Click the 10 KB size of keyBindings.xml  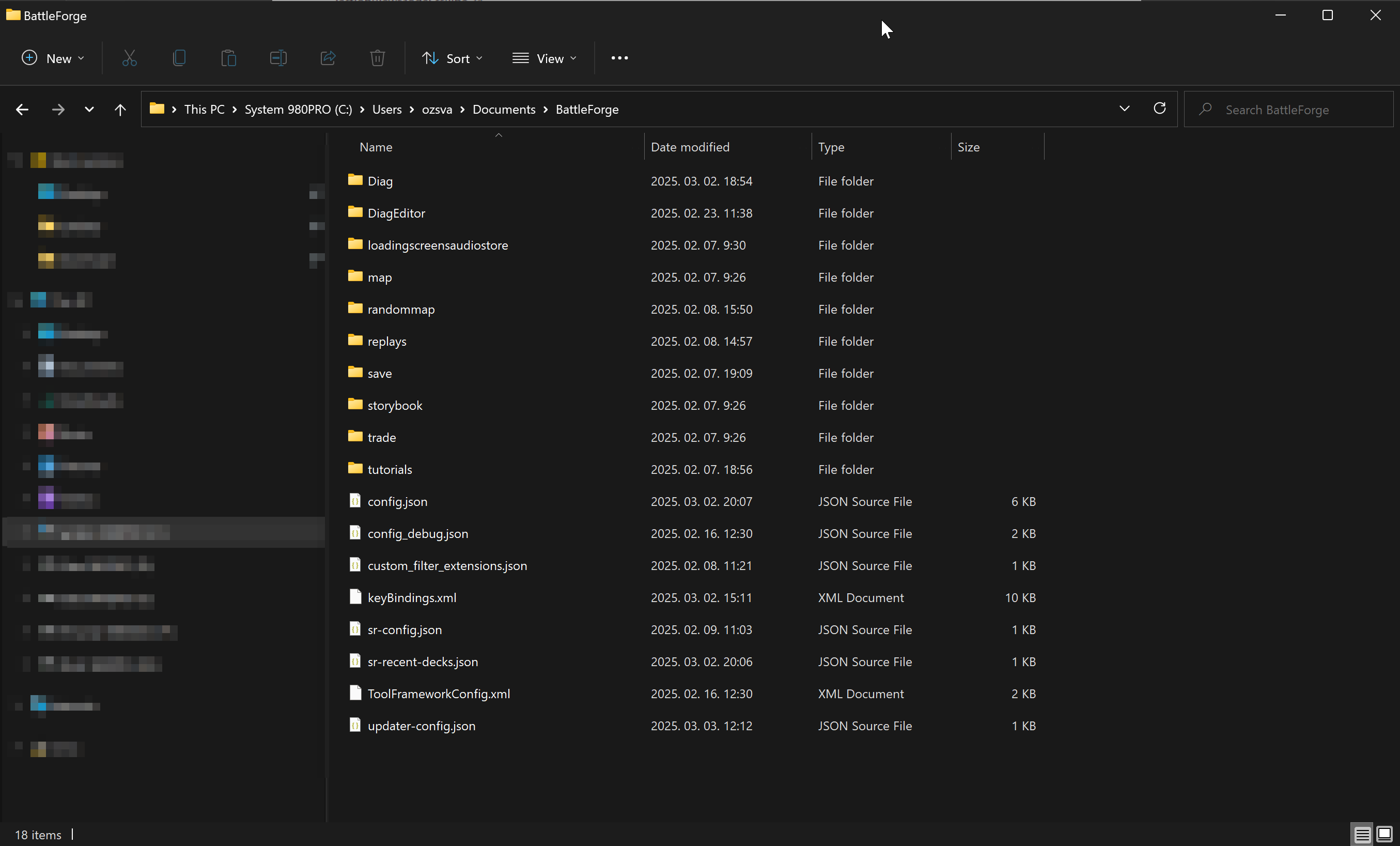1020,597
